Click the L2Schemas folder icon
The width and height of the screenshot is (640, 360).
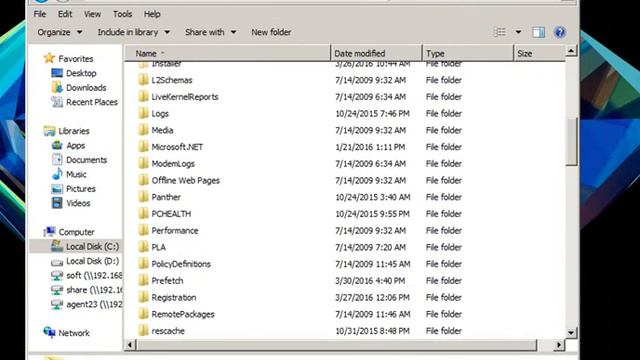(x=143, y=80)
